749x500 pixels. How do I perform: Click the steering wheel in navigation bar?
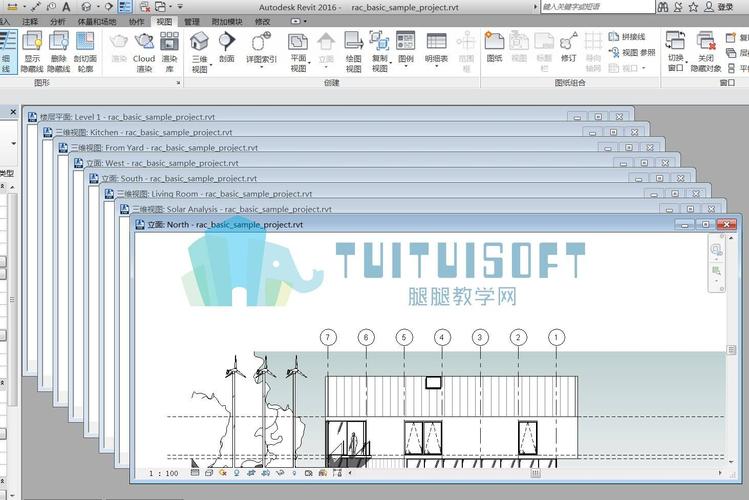click(x=716, y=250)
